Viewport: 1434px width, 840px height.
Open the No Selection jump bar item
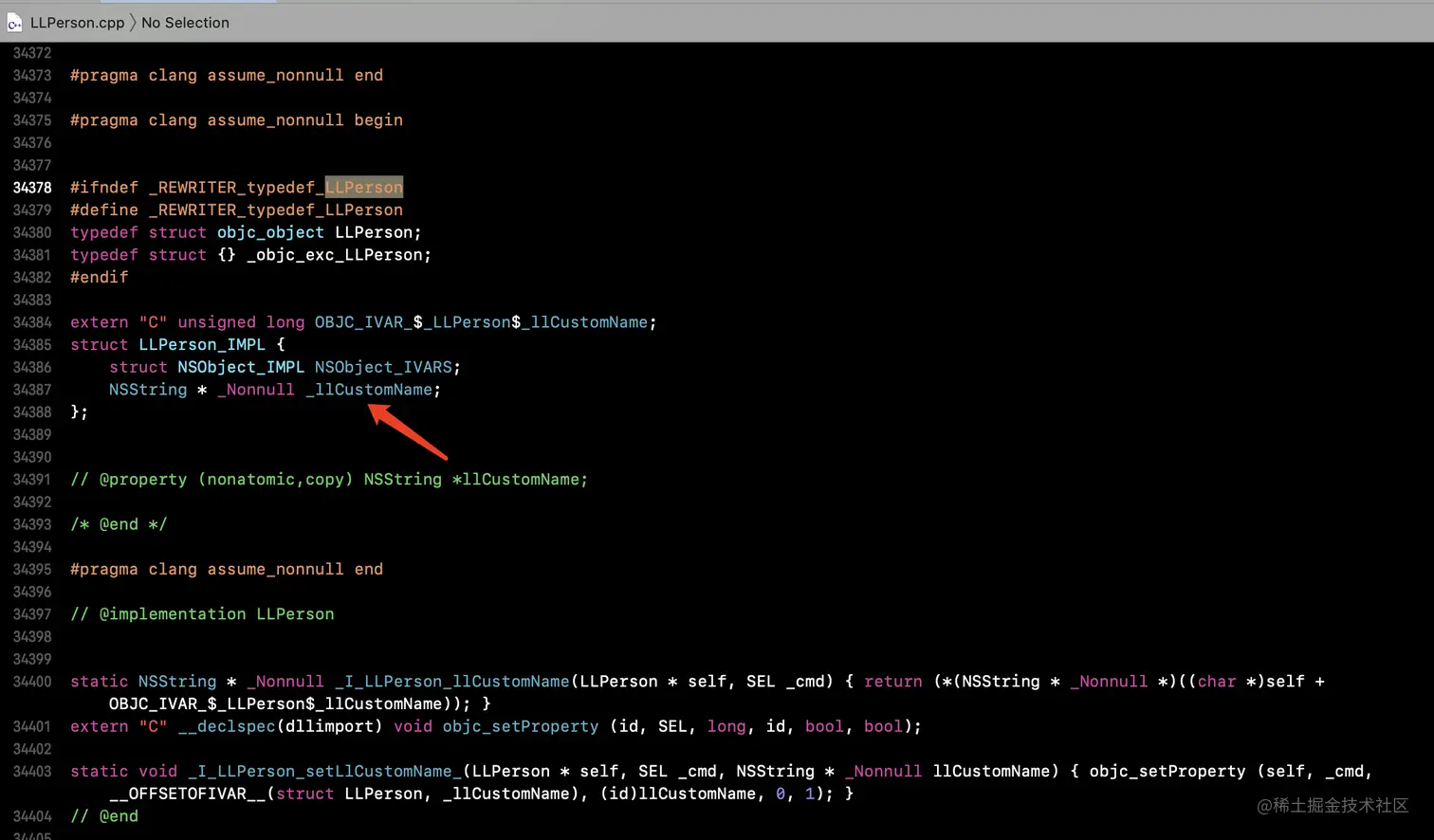[x=185, y=23]
